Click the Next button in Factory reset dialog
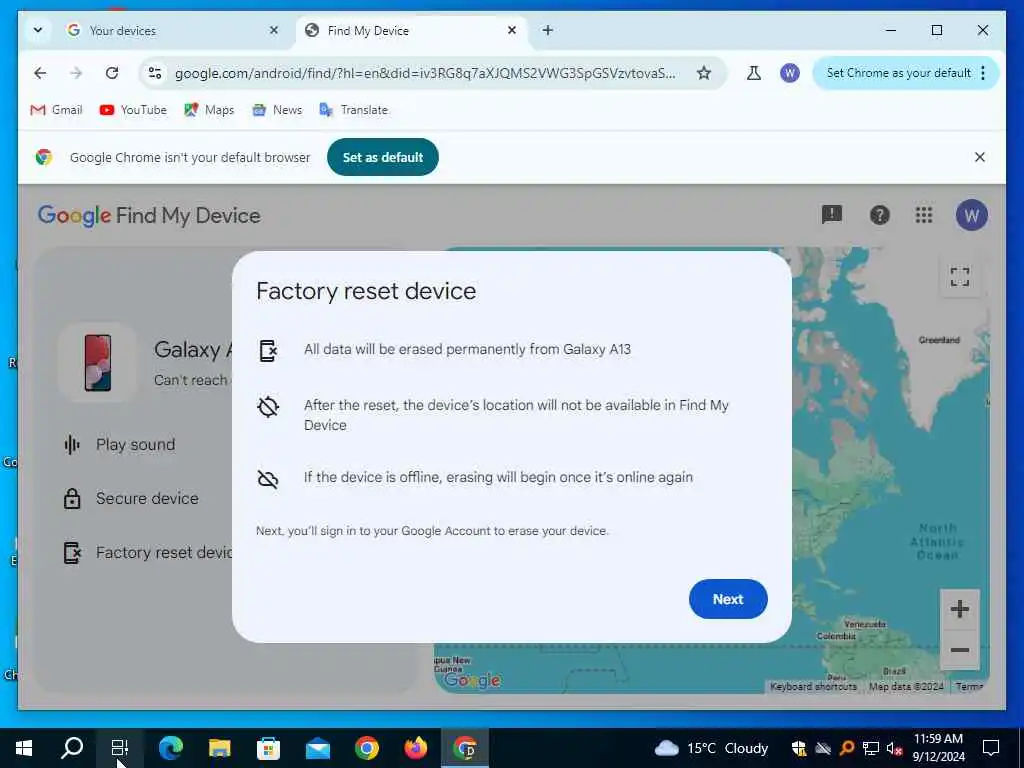Viewport: 1024px width, 768px height. click(x=728, y=599)
